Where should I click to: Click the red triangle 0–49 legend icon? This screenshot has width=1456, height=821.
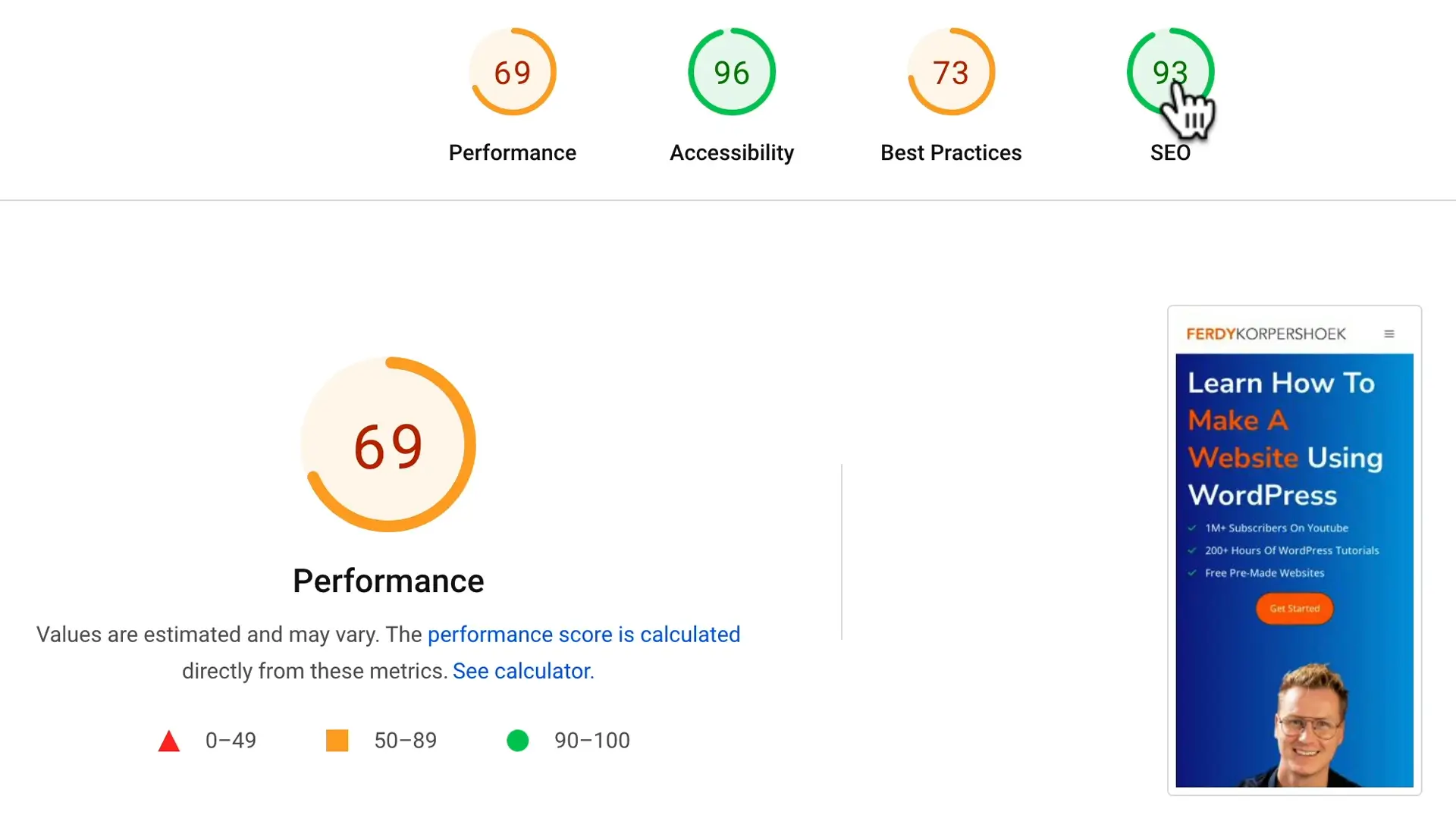(169, 741)
